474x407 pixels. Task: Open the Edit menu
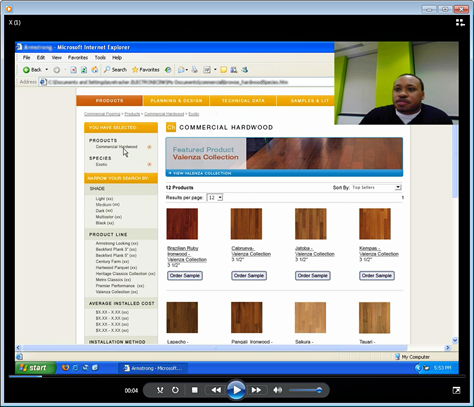click(x=41, y=58)
